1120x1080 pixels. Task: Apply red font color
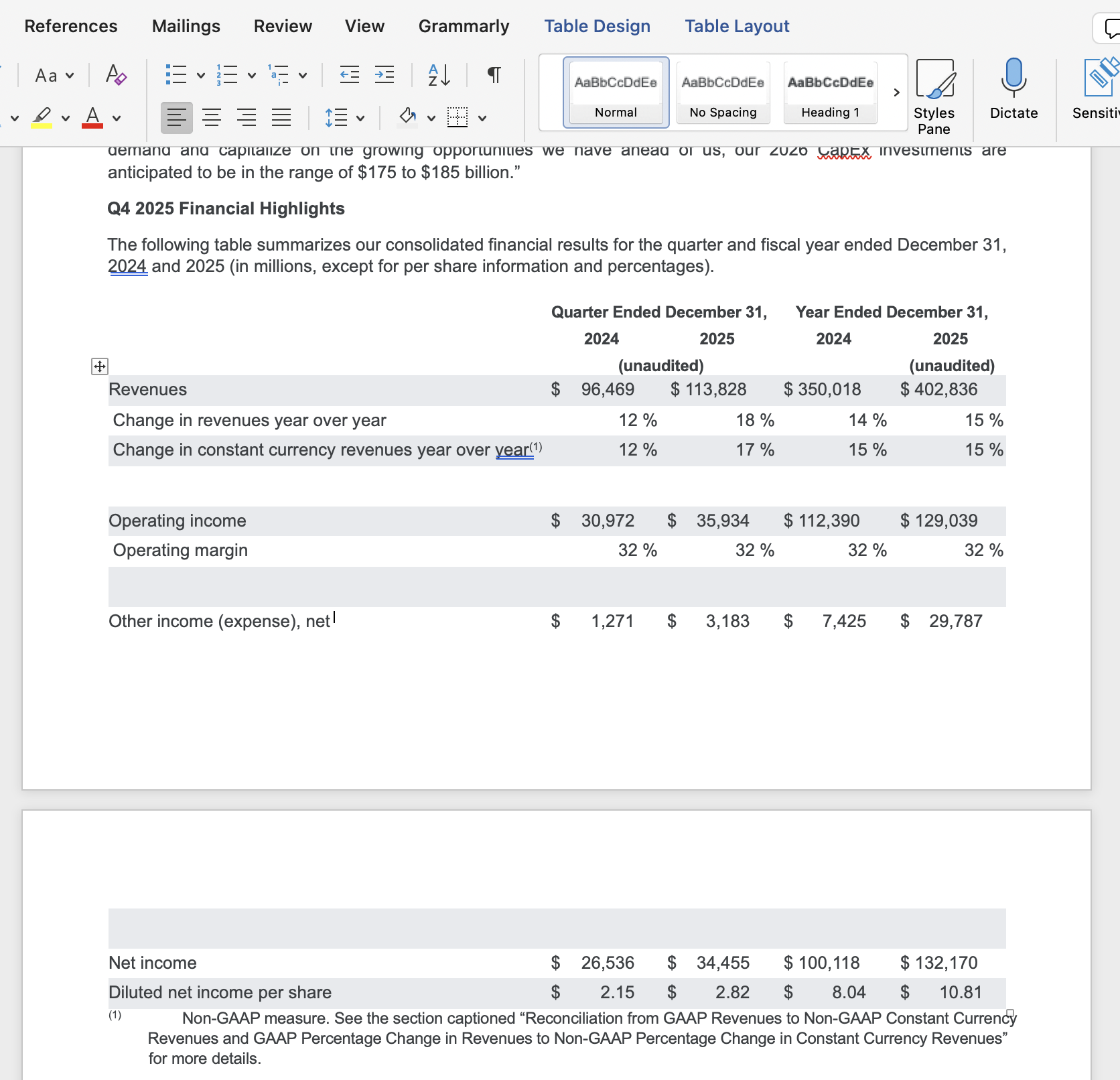pos(92,118)
